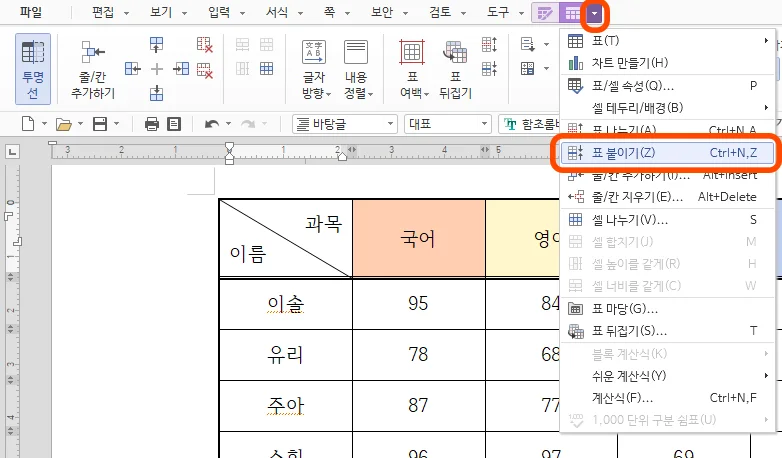Insert a row below using the ribbon icon

pos(157,93)
